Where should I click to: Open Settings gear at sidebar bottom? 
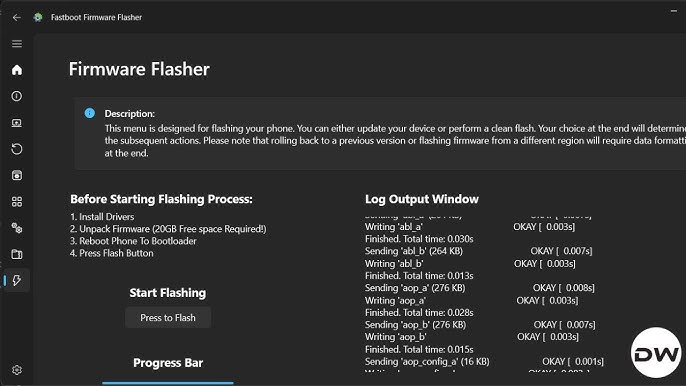(17, 370)
